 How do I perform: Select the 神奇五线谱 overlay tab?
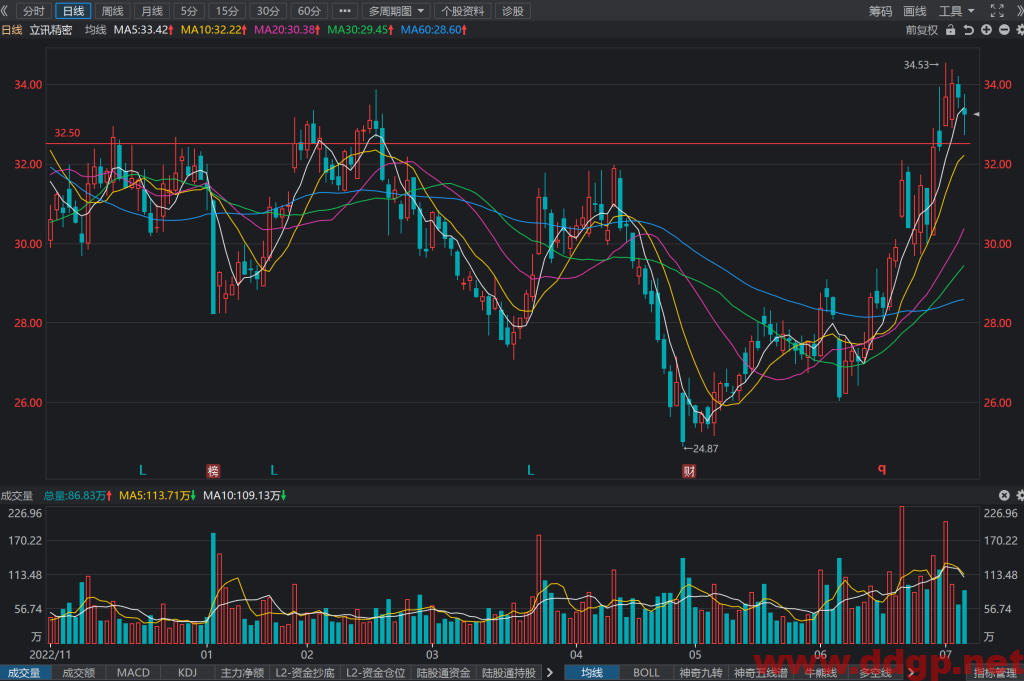[x=761, y=673]
